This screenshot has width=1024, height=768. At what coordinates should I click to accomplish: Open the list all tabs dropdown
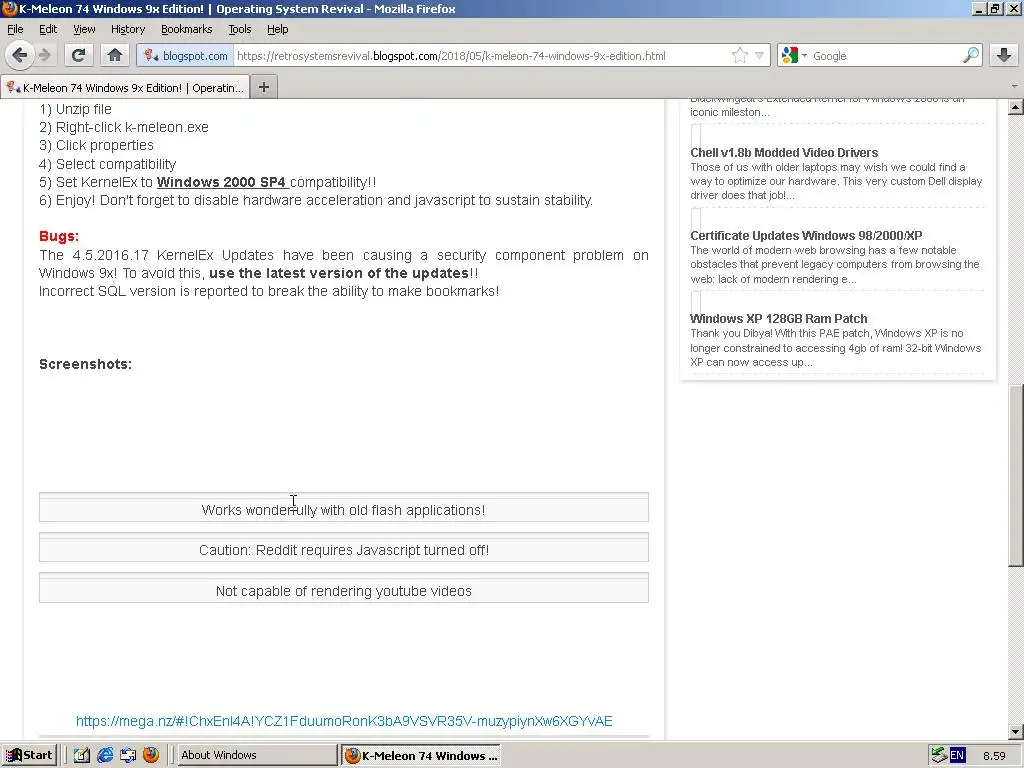(1014, 86)
